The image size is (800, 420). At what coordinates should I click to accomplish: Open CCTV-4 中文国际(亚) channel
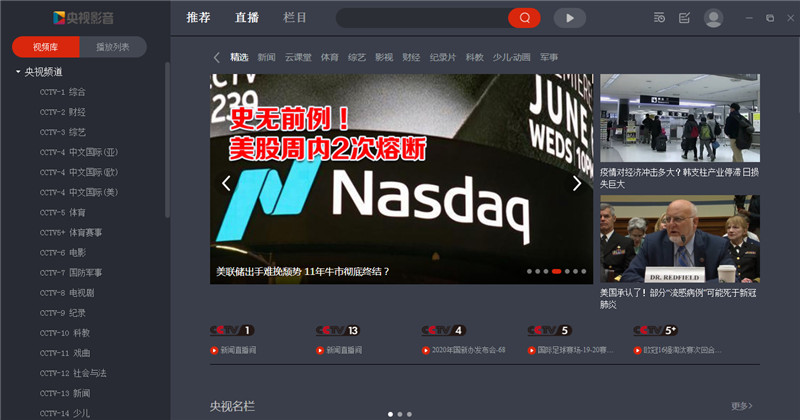79,152
